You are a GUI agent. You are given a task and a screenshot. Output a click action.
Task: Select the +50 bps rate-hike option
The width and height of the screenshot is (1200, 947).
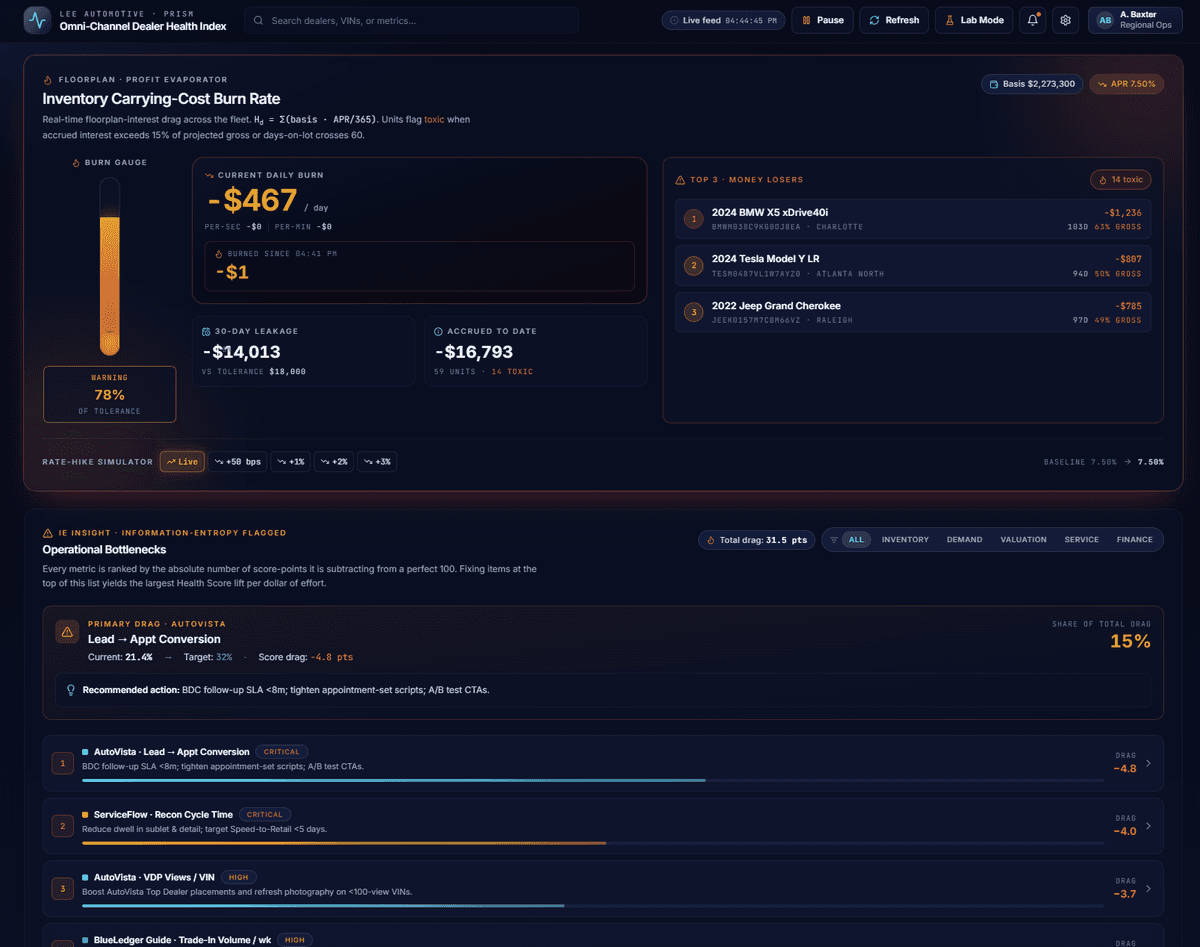[x=237, y=461]
